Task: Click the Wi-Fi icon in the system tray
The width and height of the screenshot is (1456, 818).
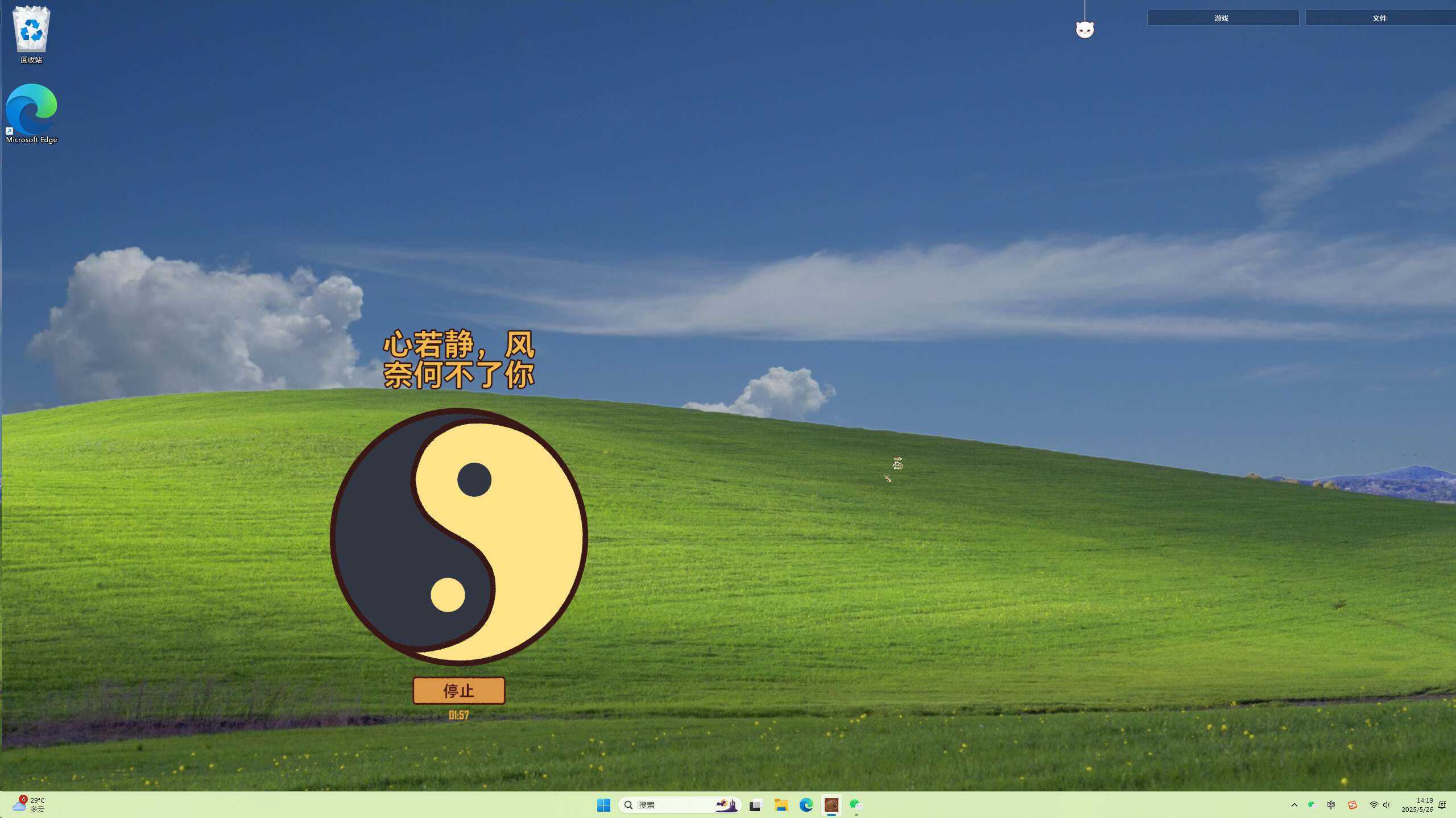Action: click(1372, 805)
